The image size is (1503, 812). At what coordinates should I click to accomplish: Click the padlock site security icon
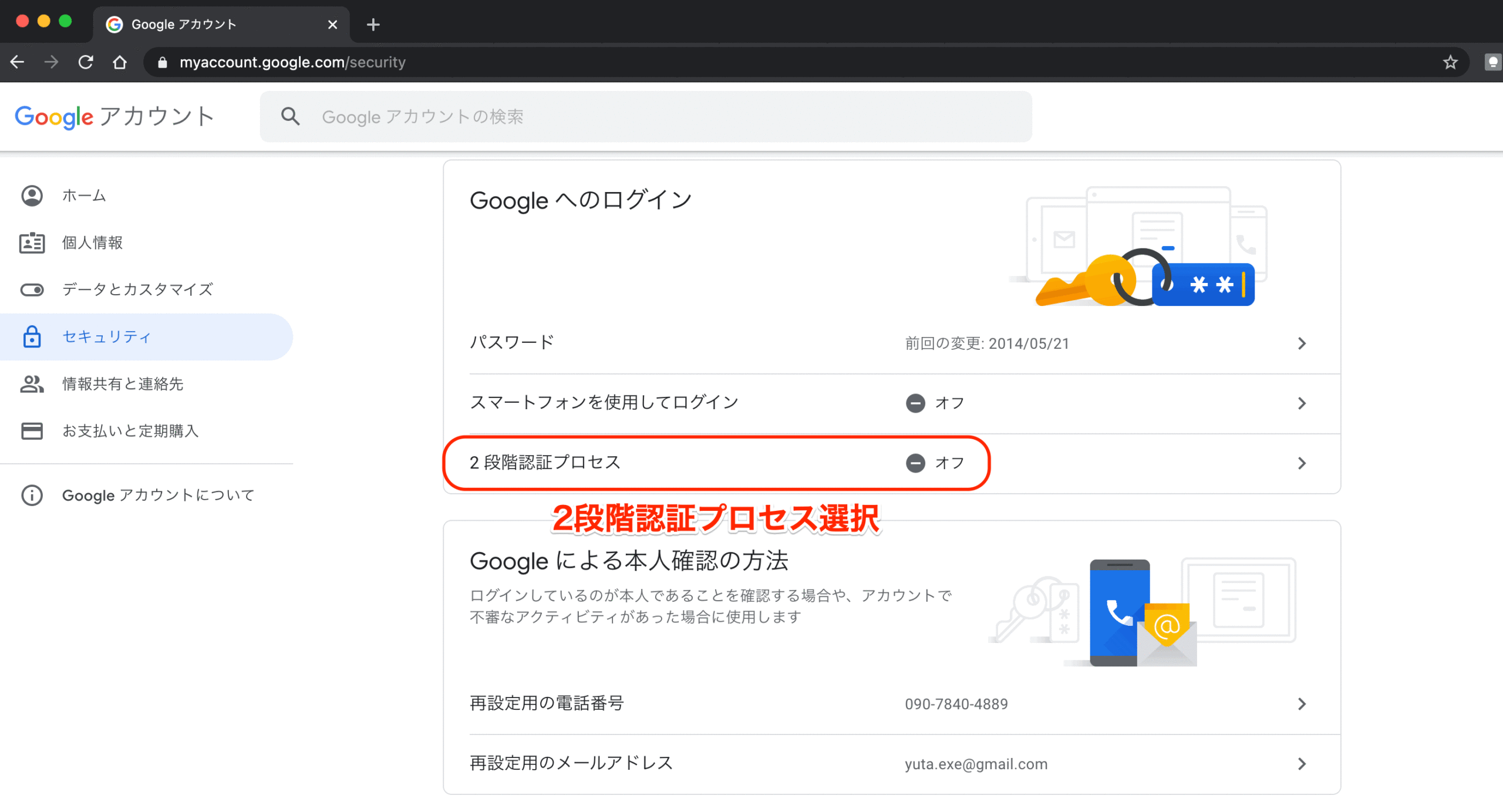[163, 62]
